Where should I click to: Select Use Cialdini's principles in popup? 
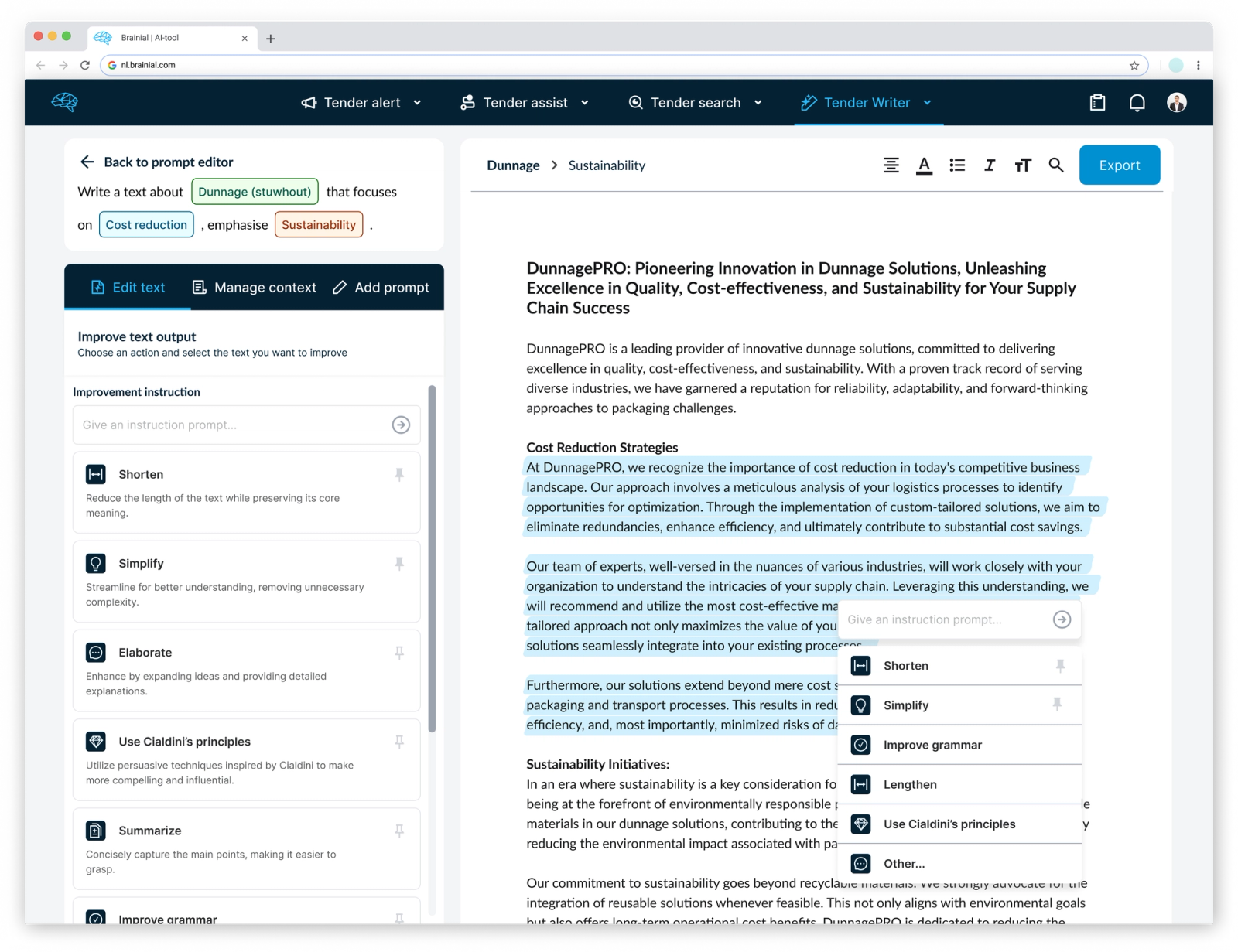tap(959, 824)
